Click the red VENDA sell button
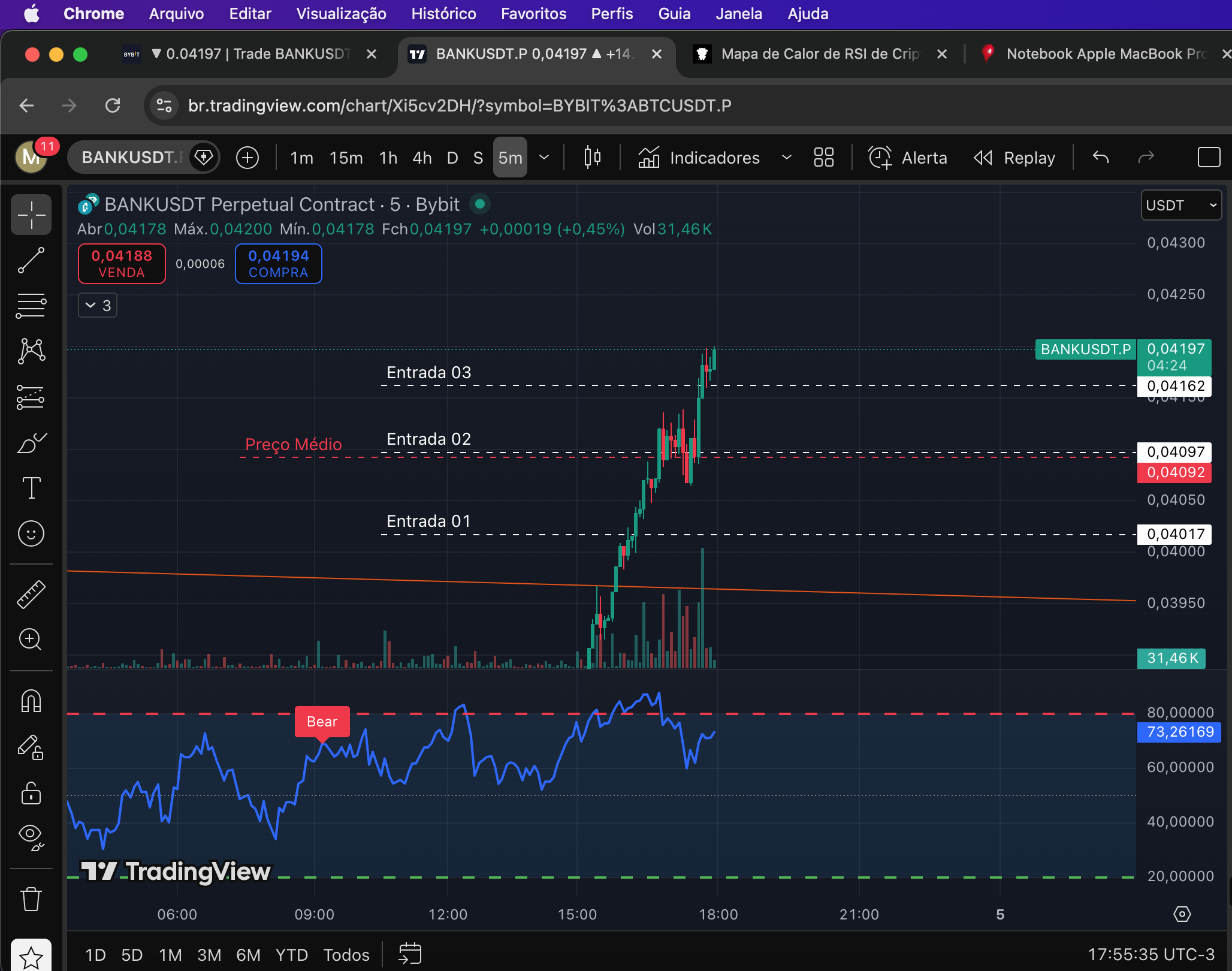The image size is (1232, 971). (122, 264)
